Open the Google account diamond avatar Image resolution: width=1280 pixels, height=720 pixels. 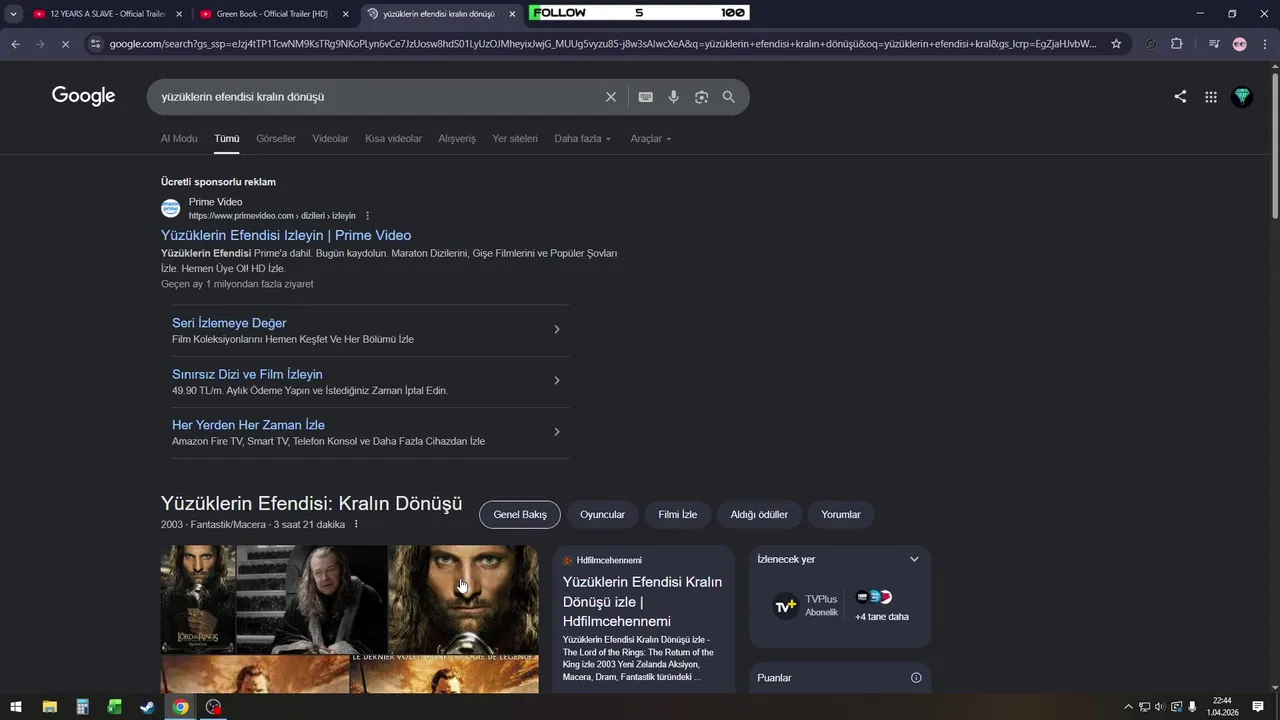(x=1242, y=97)
